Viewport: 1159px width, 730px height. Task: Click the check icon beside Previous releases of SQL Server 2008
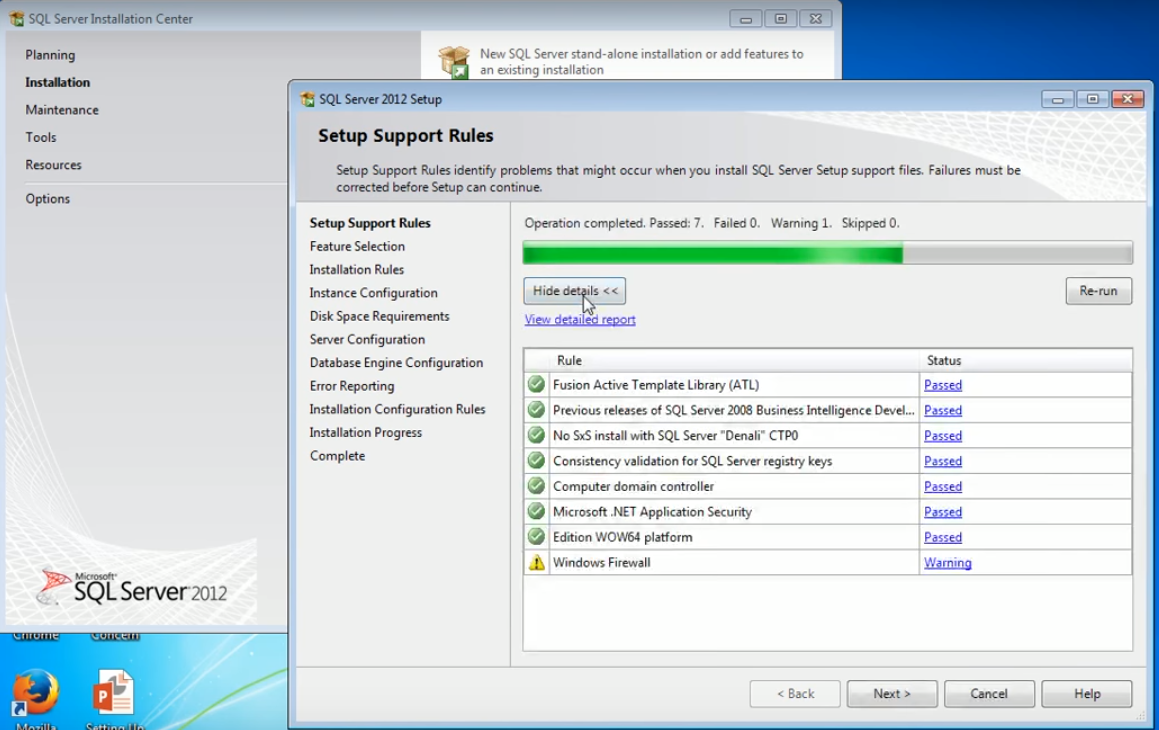coord(537,409)
